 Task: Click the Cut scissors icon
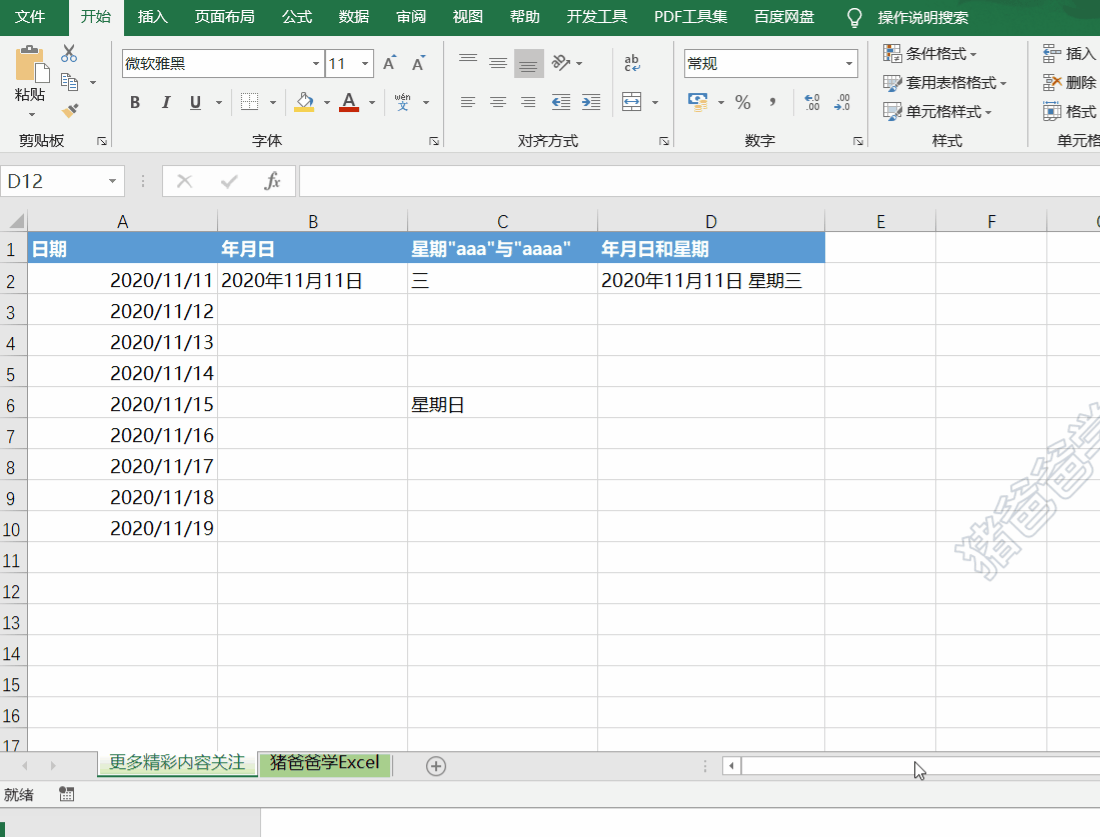click(69, 53)
